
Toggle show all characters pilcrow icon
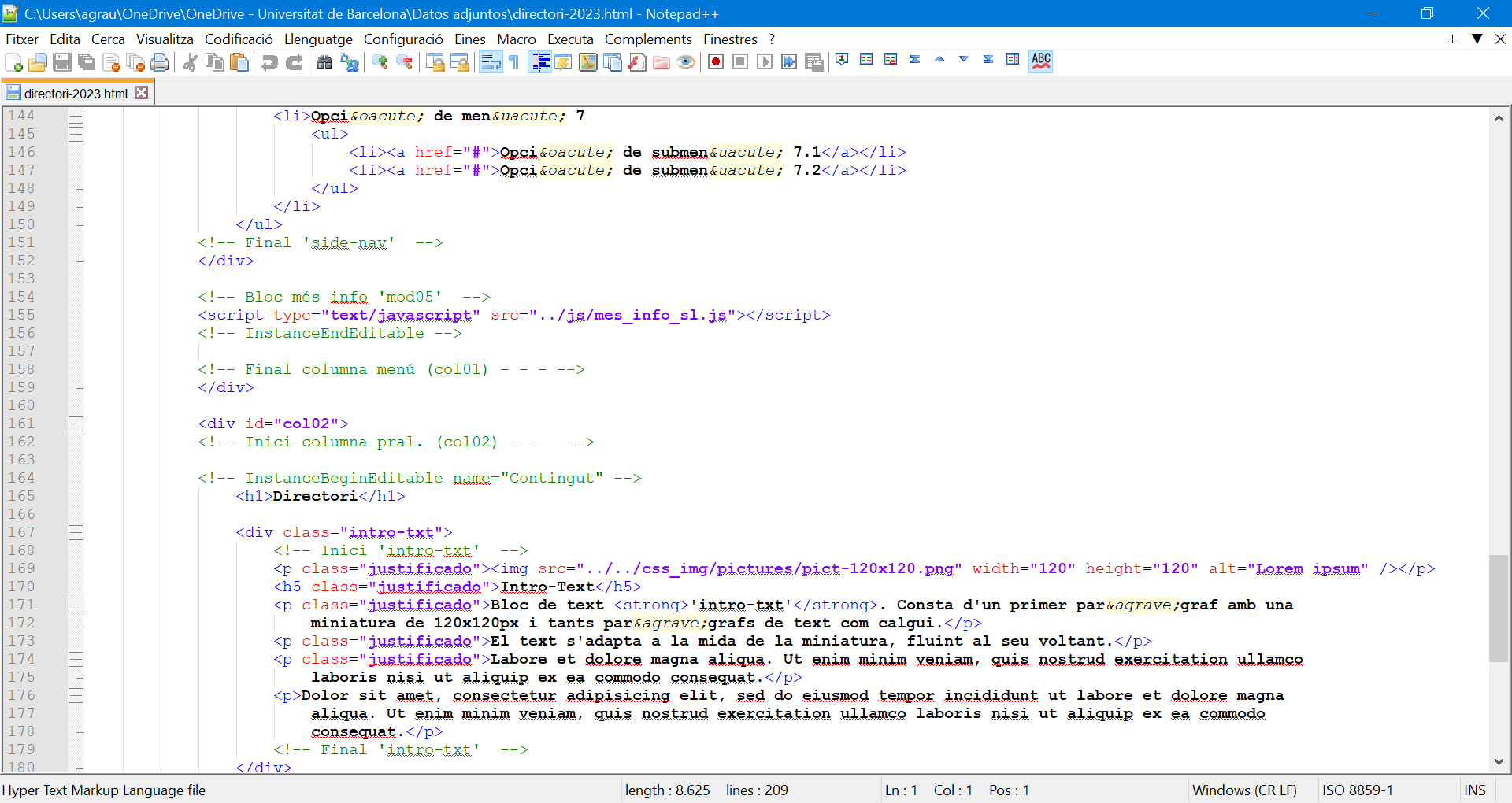coord(514,62)
